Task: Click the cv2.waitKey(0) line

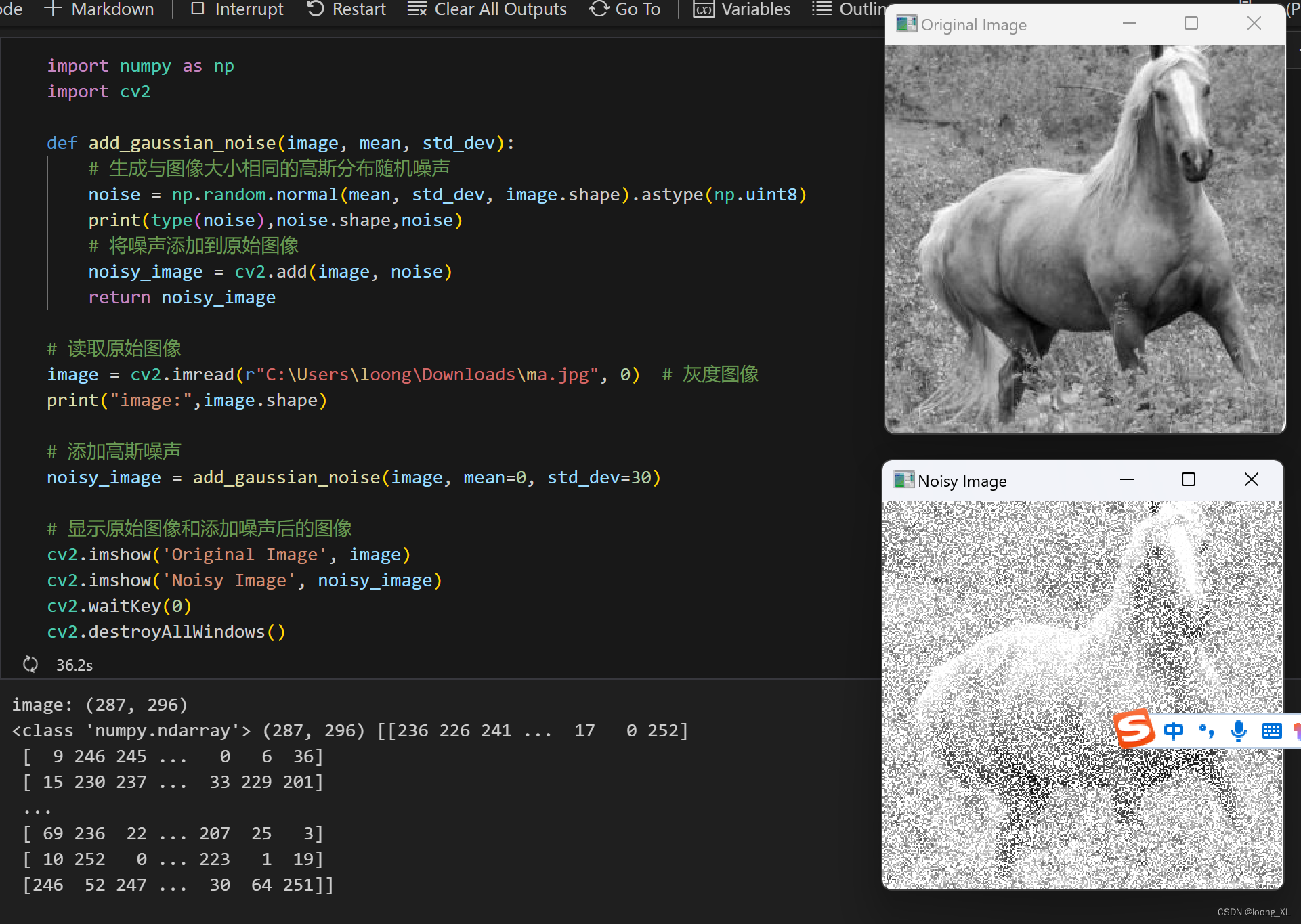Action: pos(119,606)
